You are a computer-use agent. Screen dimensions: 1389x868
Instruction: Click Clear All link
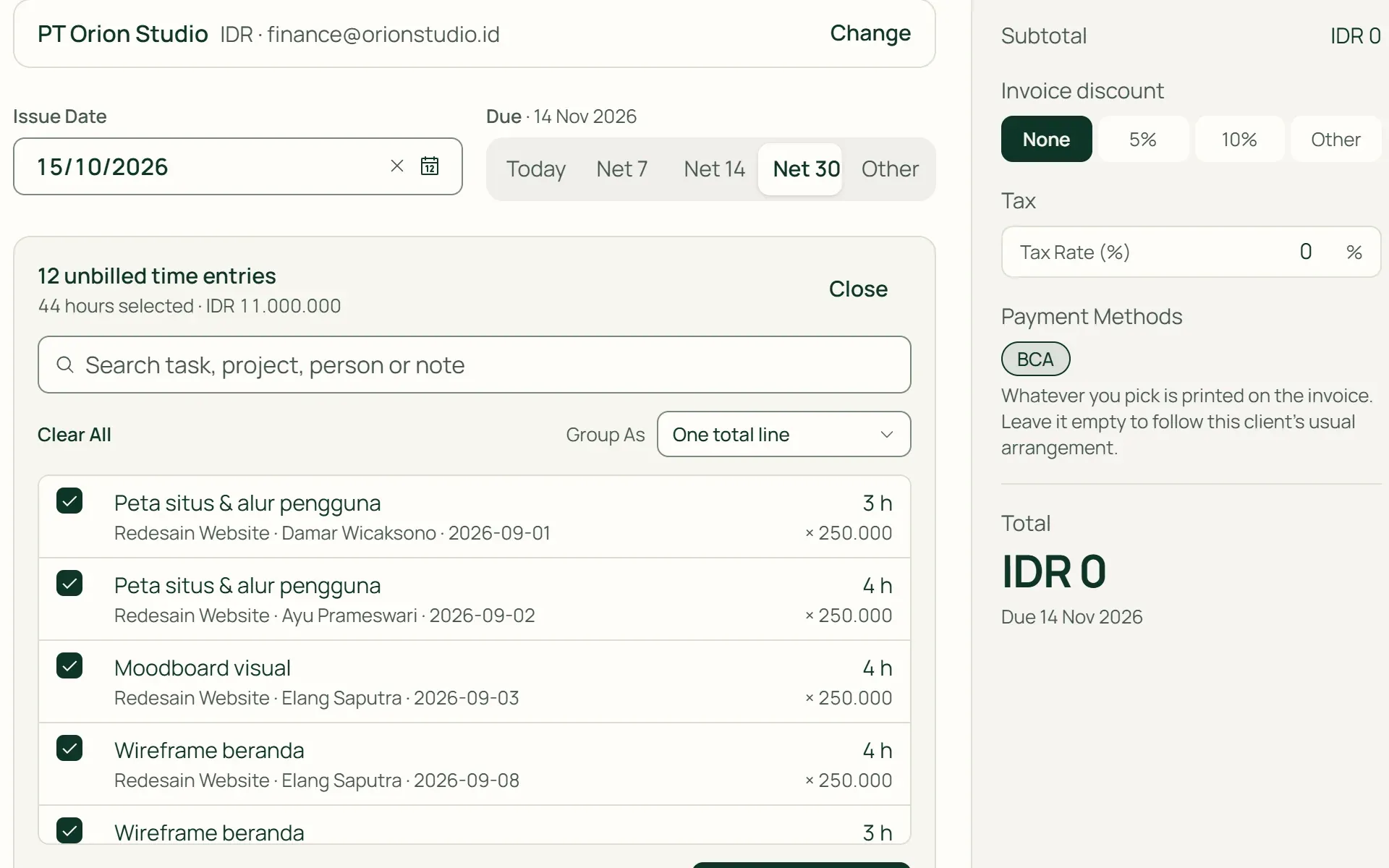[75, 434]
